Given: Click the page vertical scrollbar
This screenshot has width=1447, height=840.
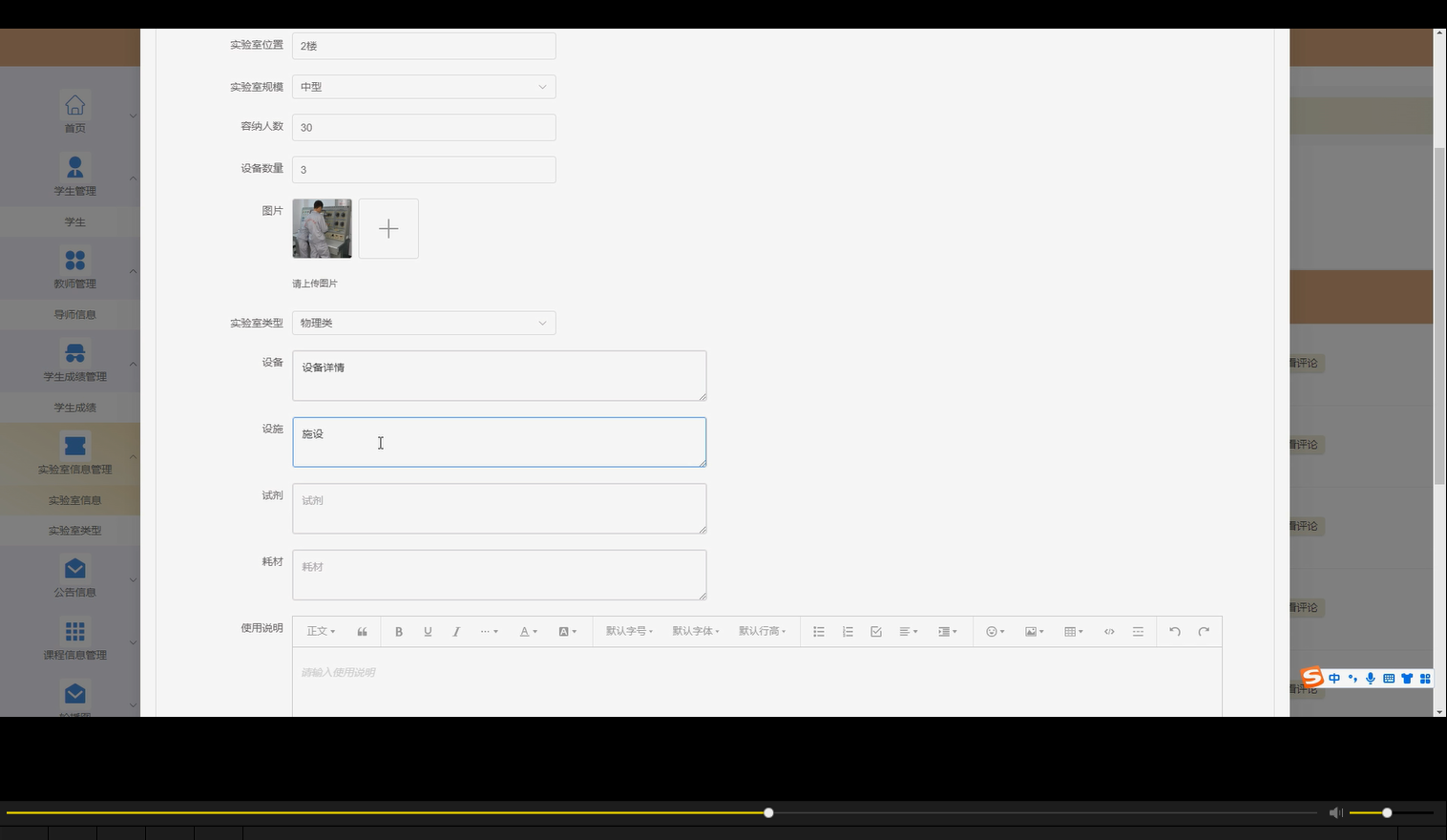Looking at the screenshot, I should click(x=1439, y=315).
